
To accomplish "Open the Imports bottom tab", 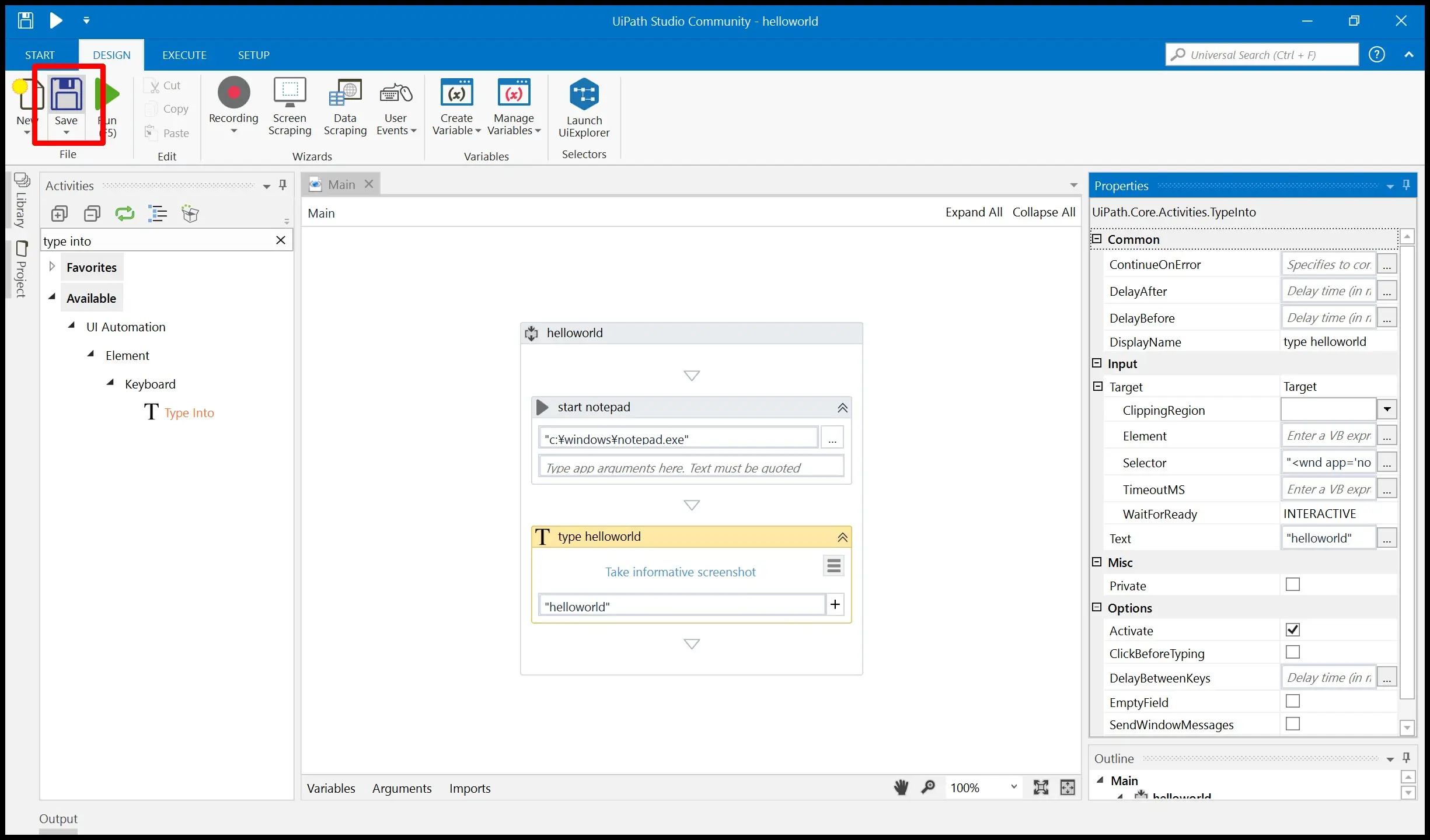I will click(x=470, y=788).
